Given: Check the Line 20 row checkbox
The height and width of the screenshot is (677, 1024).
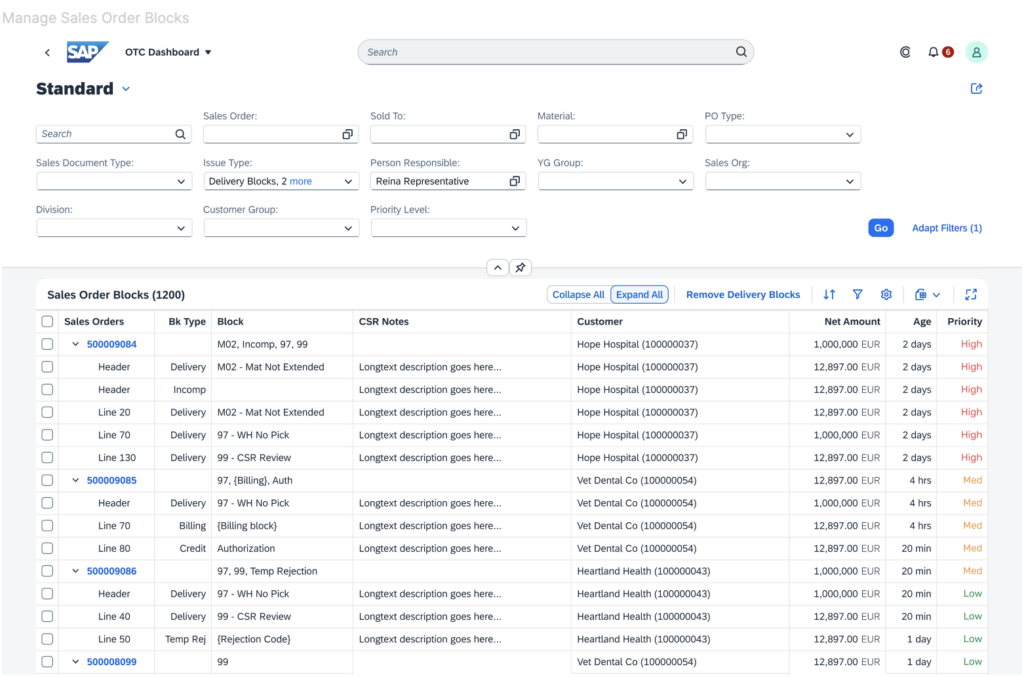Looking at the screenshot, I should click(x=47, y=412).
